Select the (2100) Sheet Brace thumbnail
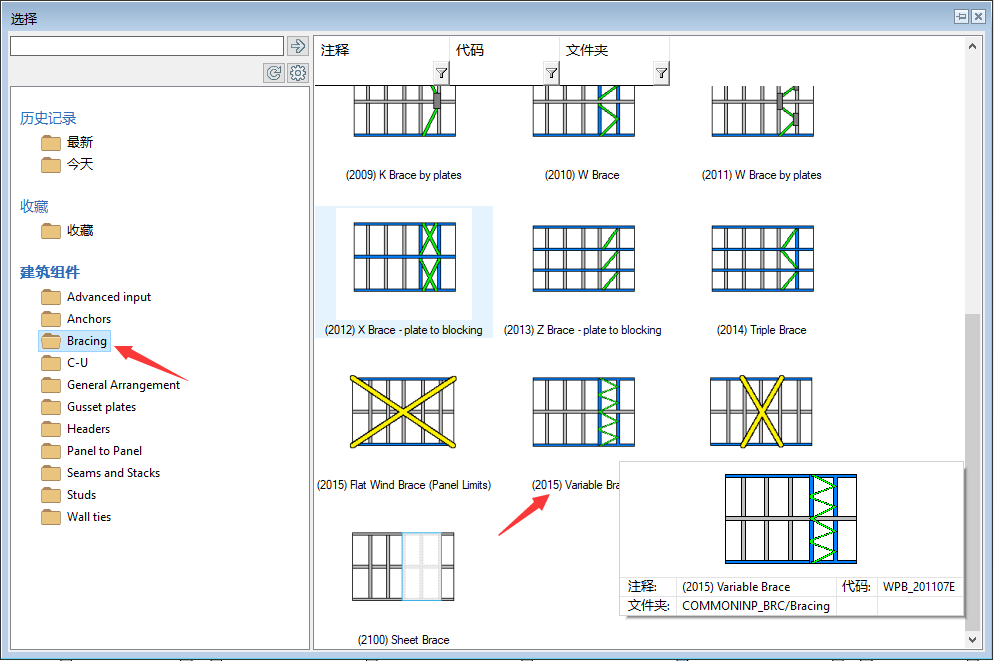 point(403,567)
